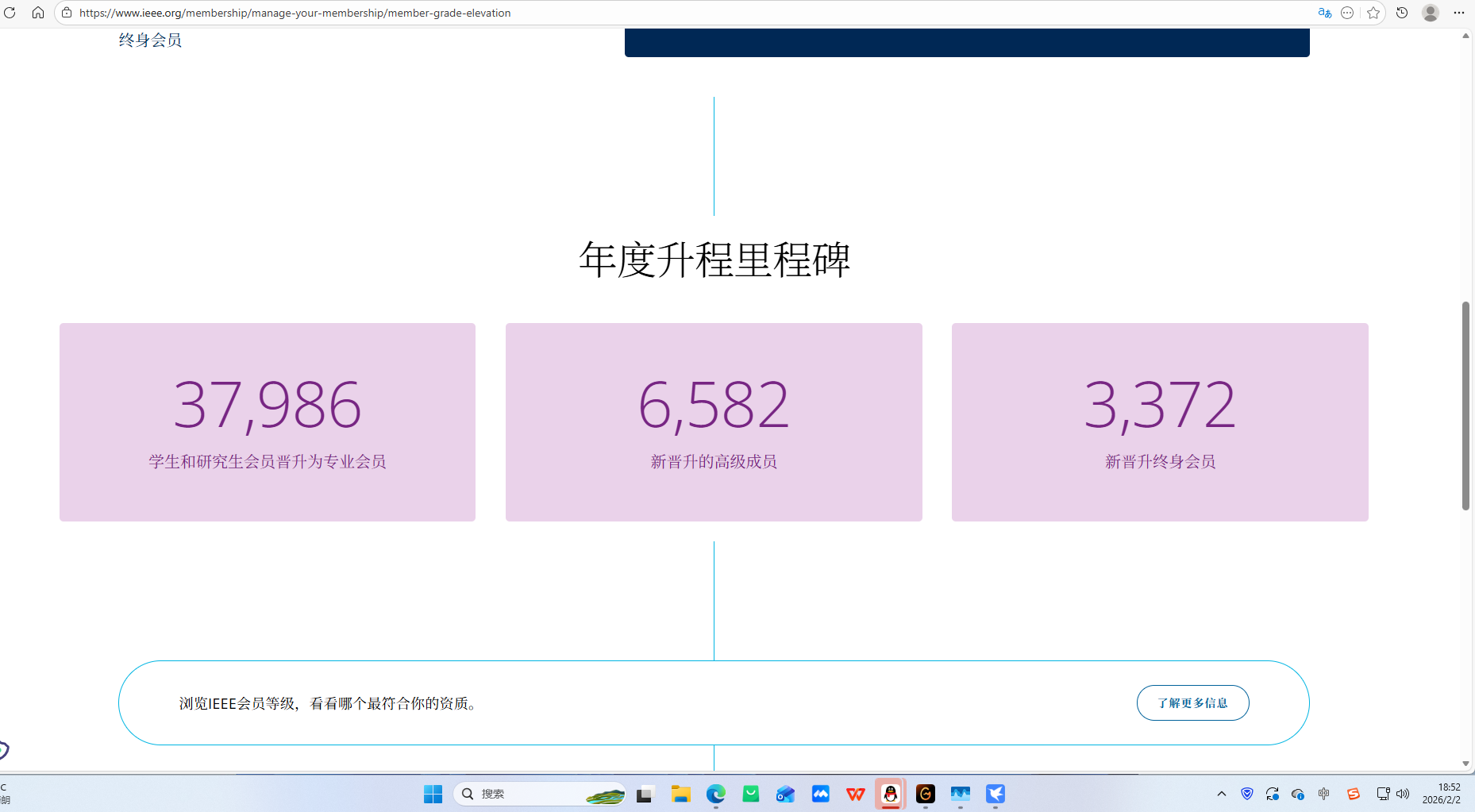Open the Windows Start menu
Image resolution: width=1475 pixels, height=812 pixels.
[x=433, y=794]
